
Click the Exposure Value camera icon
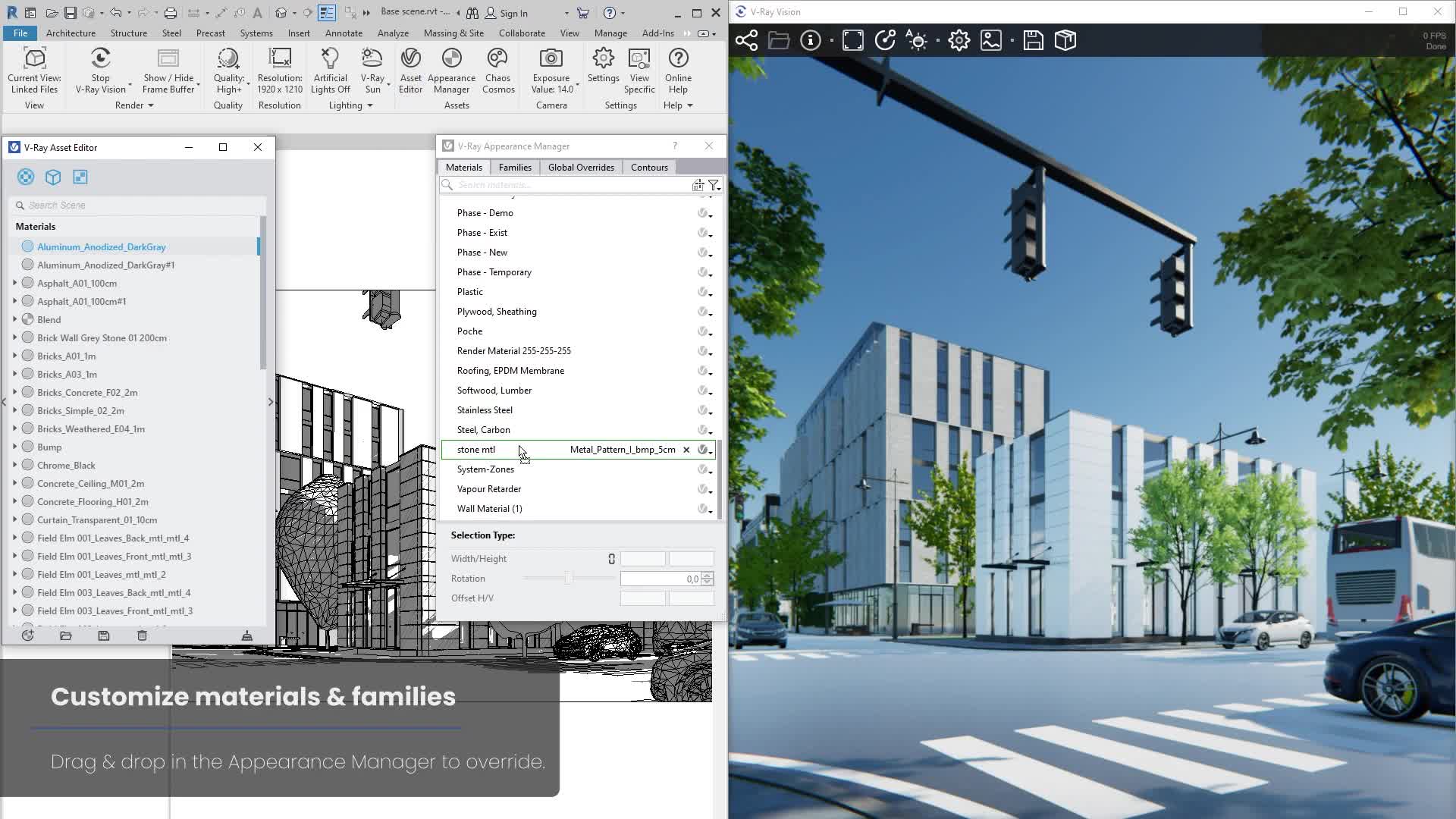551,58
